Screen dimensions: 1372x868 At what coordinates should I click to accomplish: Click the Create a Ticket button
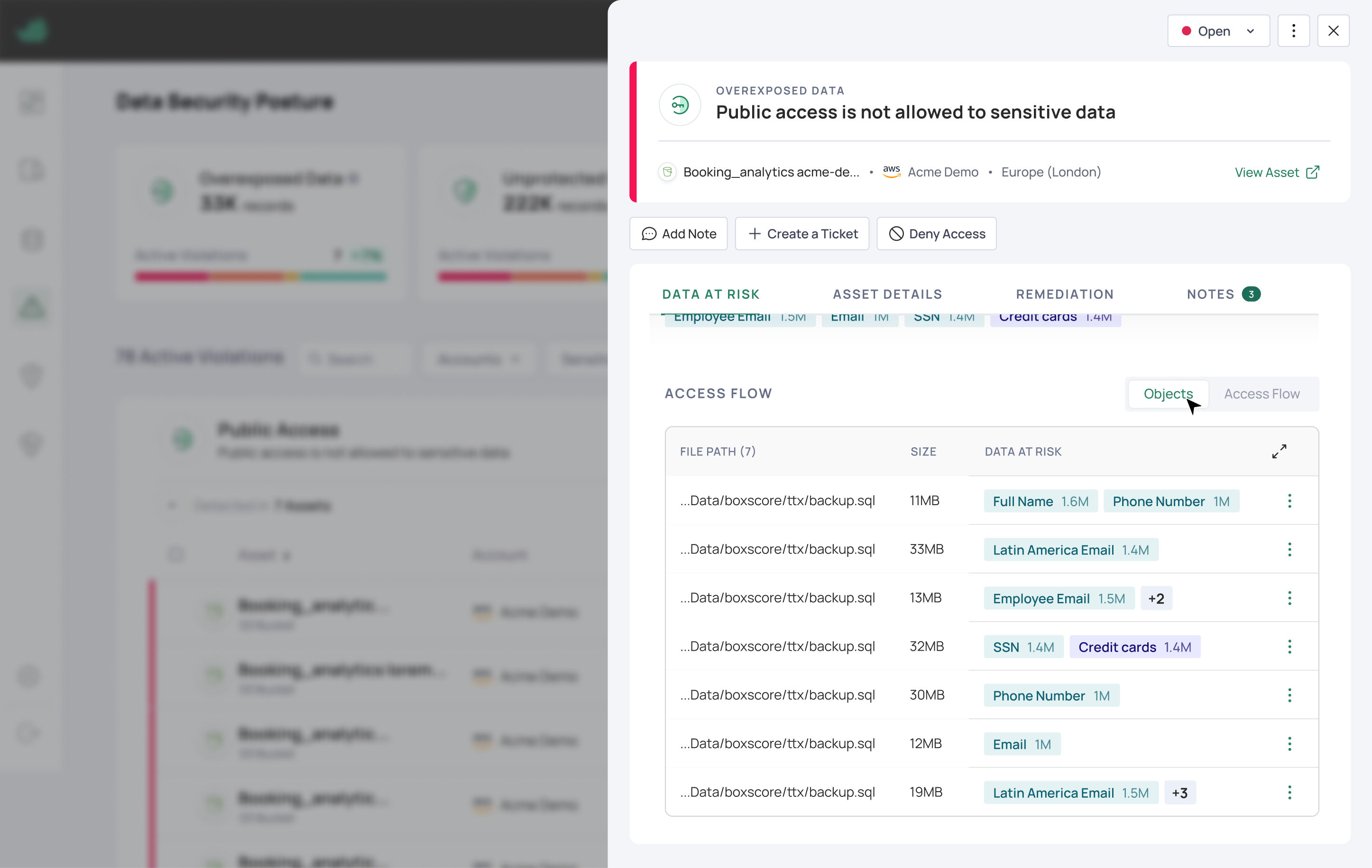point(801,234)
